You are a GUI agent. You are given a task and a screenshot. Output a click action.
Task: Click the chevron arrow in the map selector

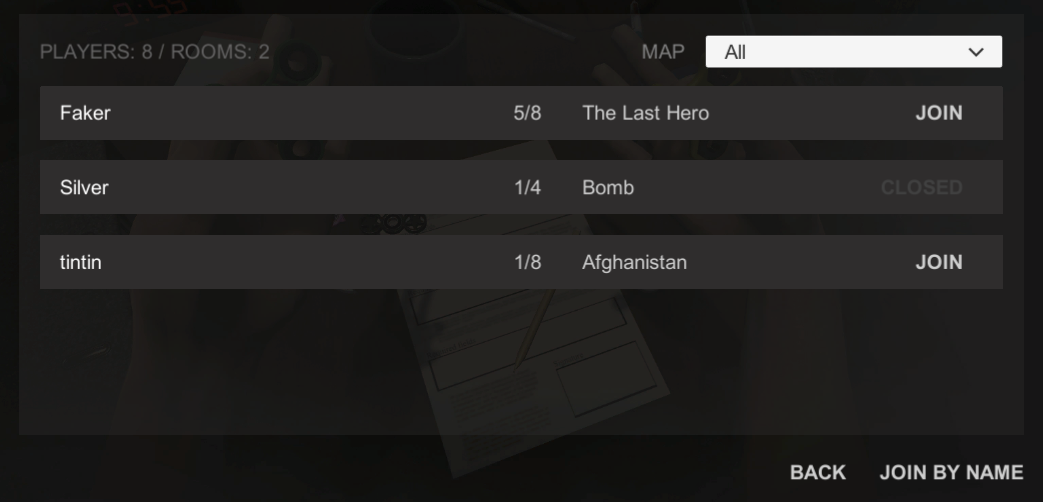pyautogui.click(x=976, y=52)
